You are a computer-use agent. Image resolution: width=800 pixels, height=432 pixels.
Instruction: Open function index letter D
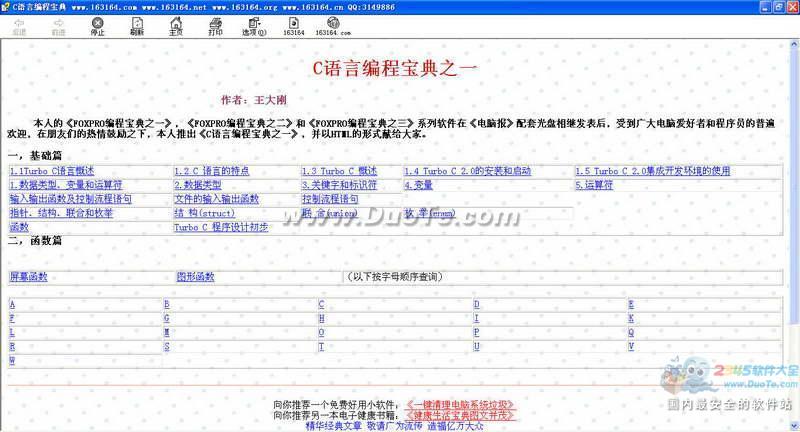pyautogui.click(x=477, y=304)
